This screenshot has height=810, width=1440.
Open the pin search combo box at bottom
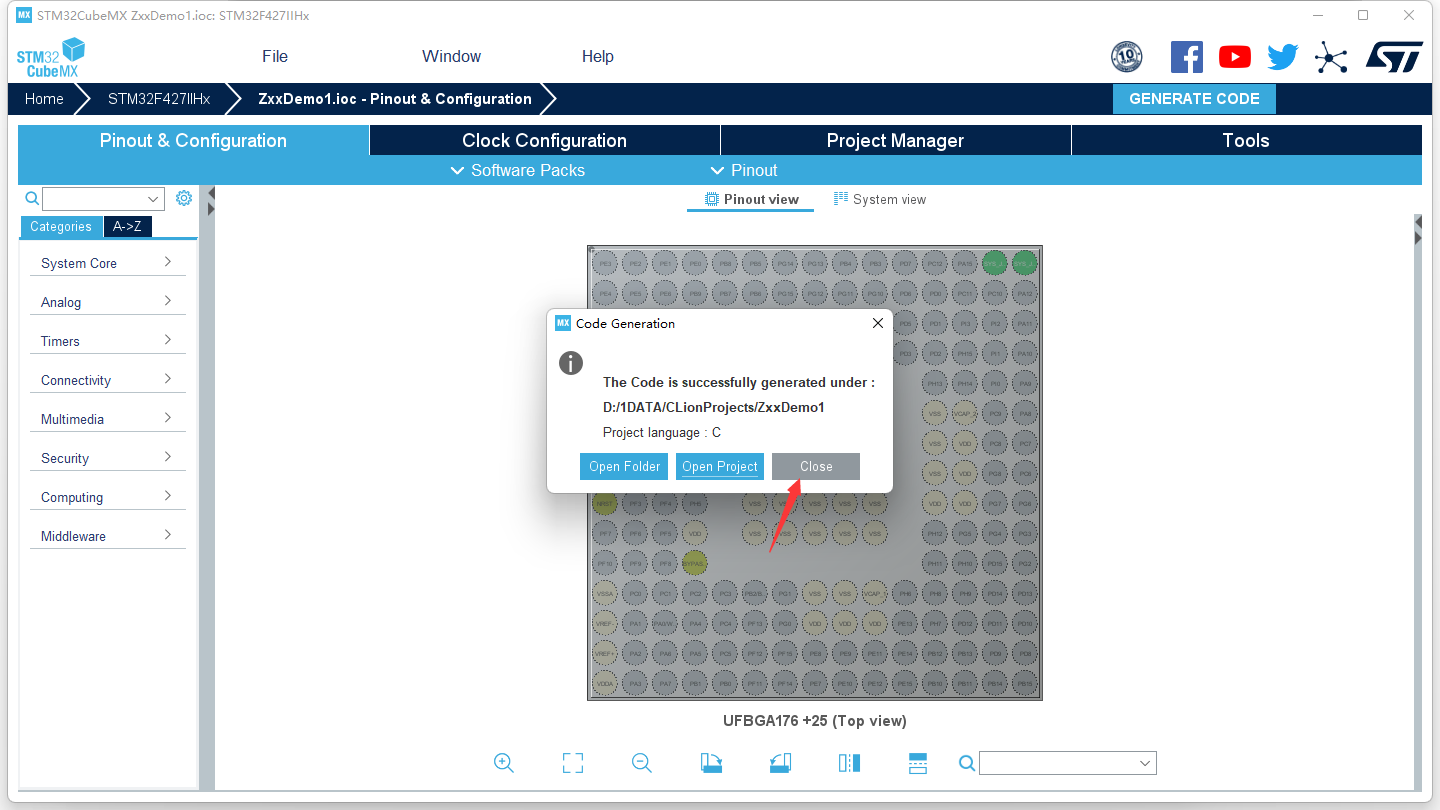pos(1068,763)
